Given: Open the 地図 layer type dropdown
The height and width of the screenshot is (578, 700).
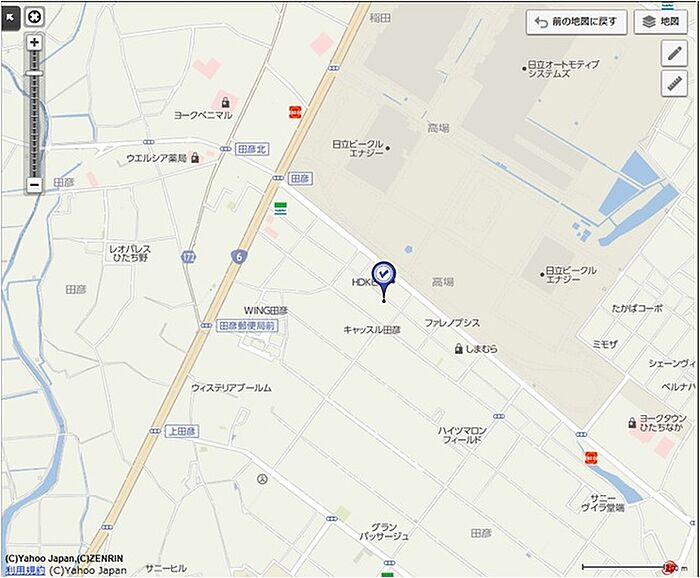Looking at the screenshot, I should (x=661, y=21).
